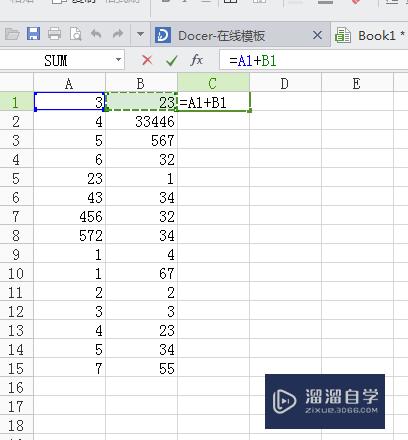Click cell B9 containing 4
This screenshot has height=440, width=408.
pyautogui.click(x=141, y=253)
